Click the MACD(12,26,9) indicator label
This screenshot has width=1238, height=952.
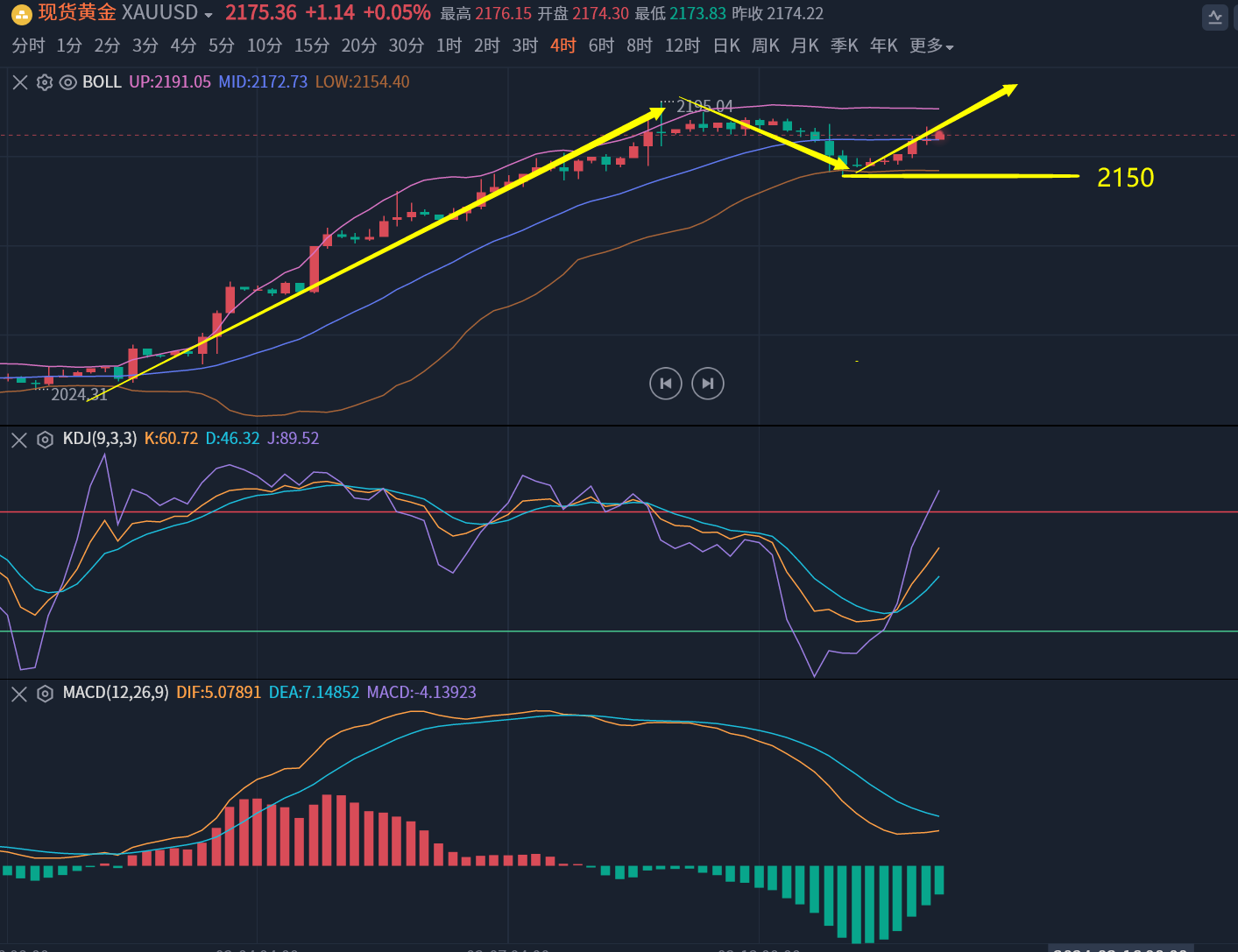116,693
